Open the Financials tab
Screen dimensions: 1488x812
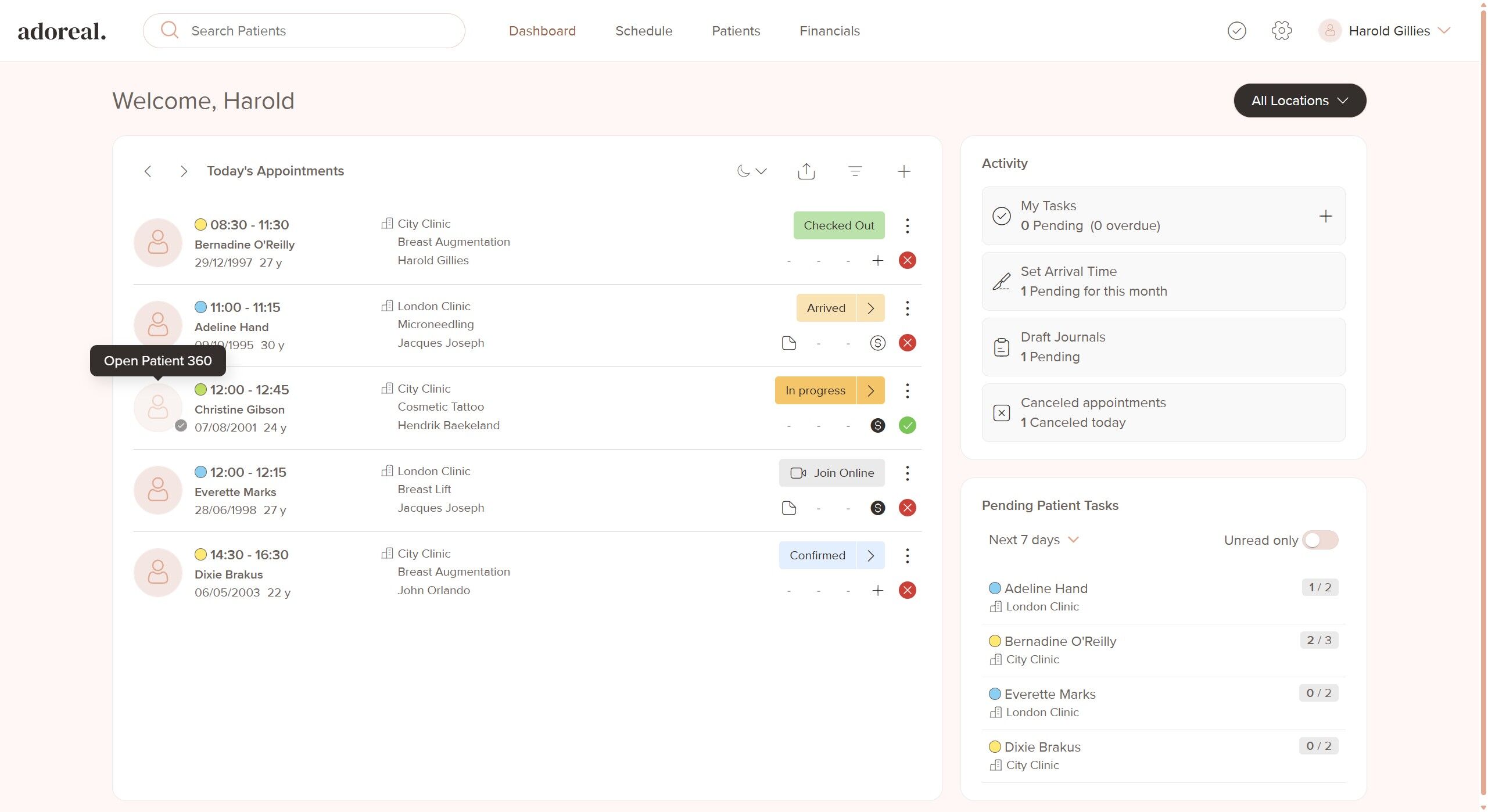click(x=829, y=31)
